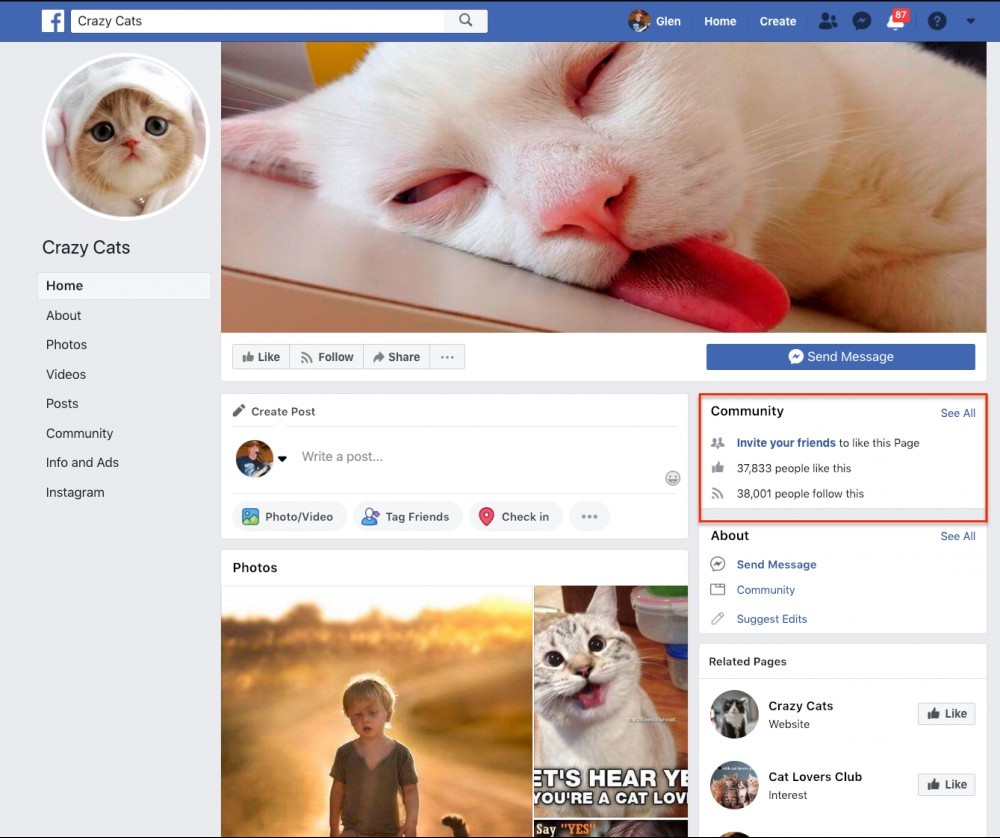
Task: Open Posts in the page sidebar
Action: tap(62, 404)
